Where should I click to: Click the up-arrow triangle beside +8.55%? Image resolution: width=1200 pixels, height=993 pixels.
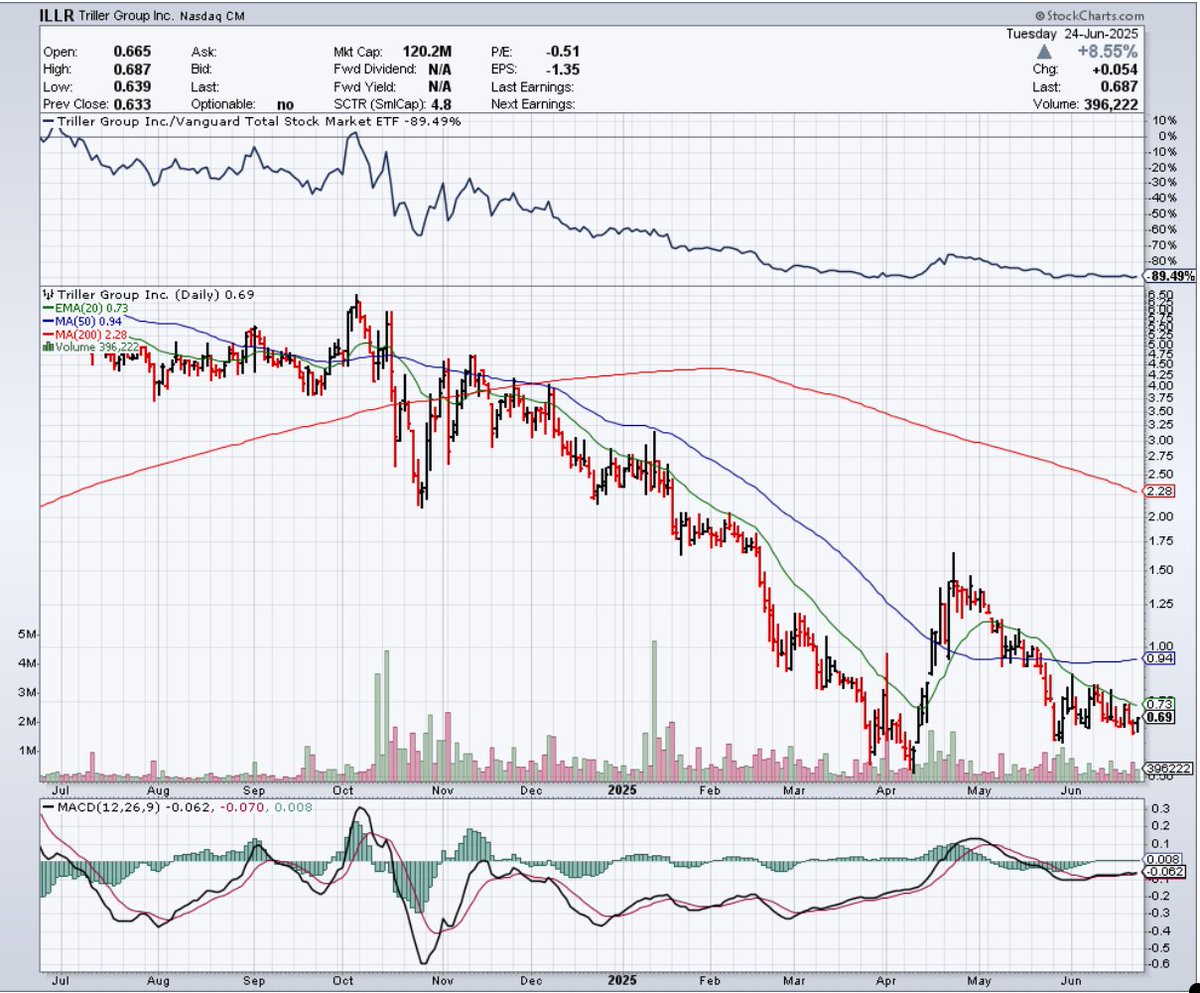point(1043,51)
